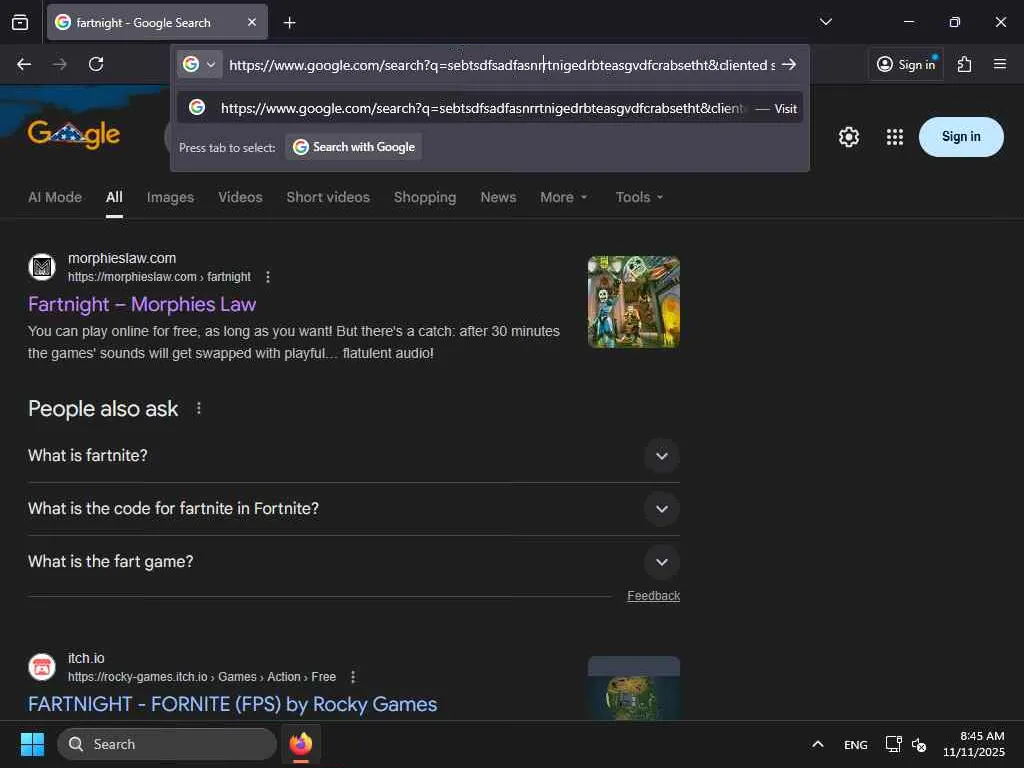Click the Morphies Law result thumbnail
Viewport: 1024px width, 768px height.
pos(633,302)
